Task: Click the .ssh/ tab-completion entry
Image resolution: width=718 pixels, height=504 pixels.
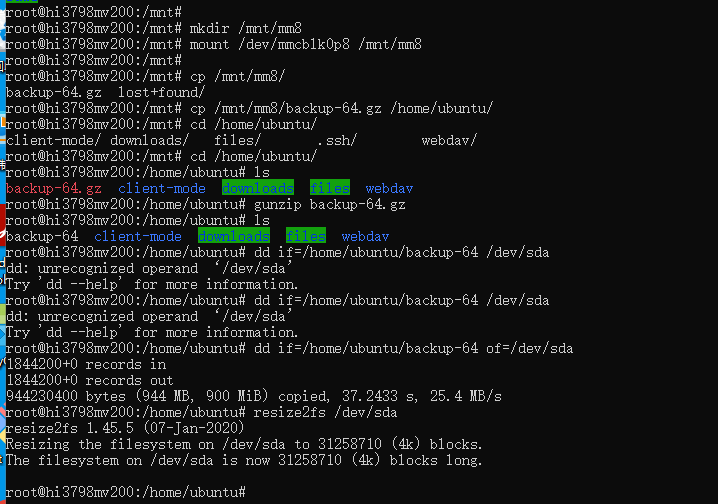Action: (337, 141)
